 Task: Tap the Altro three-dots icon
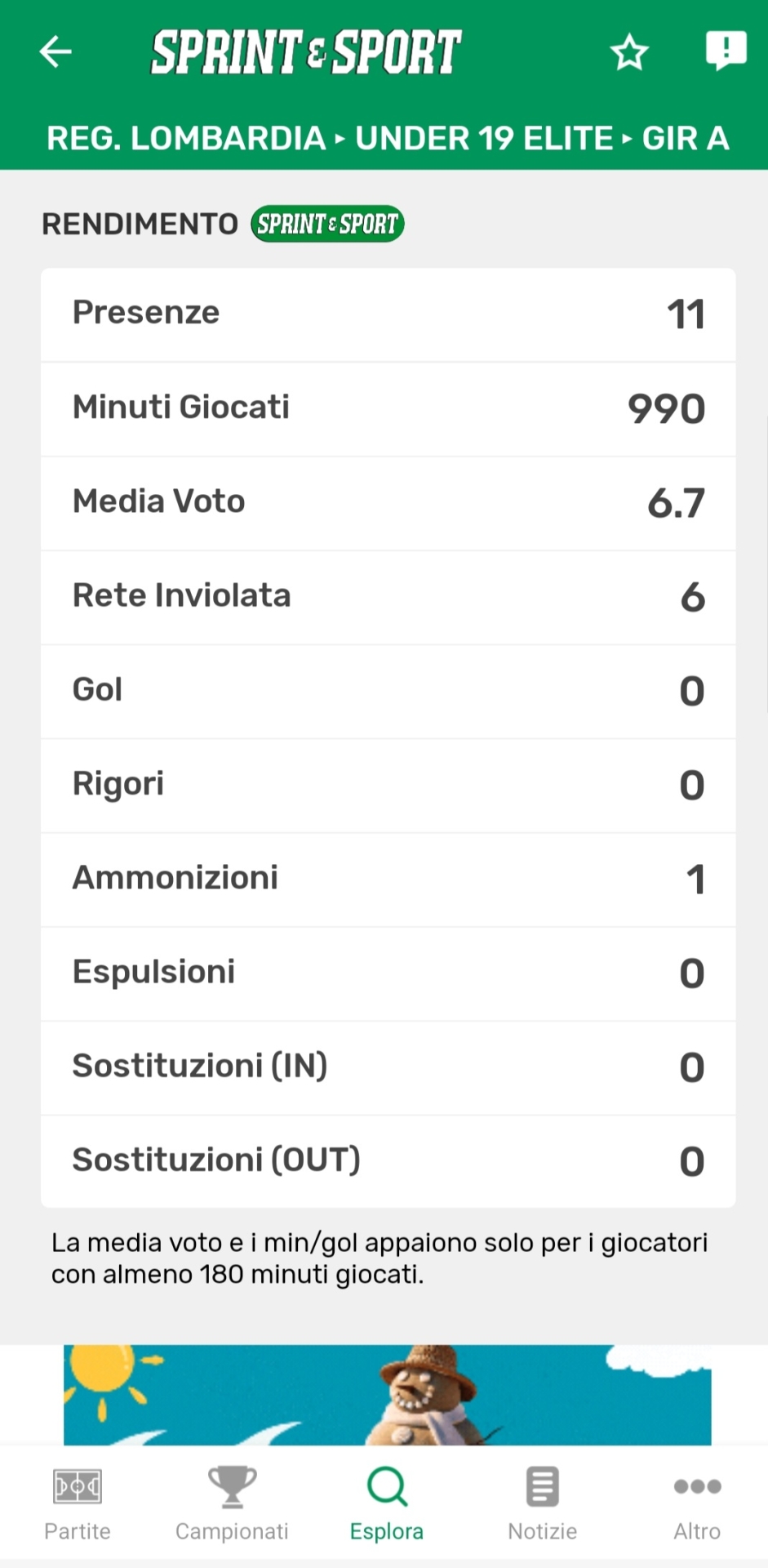point(697,1486)
